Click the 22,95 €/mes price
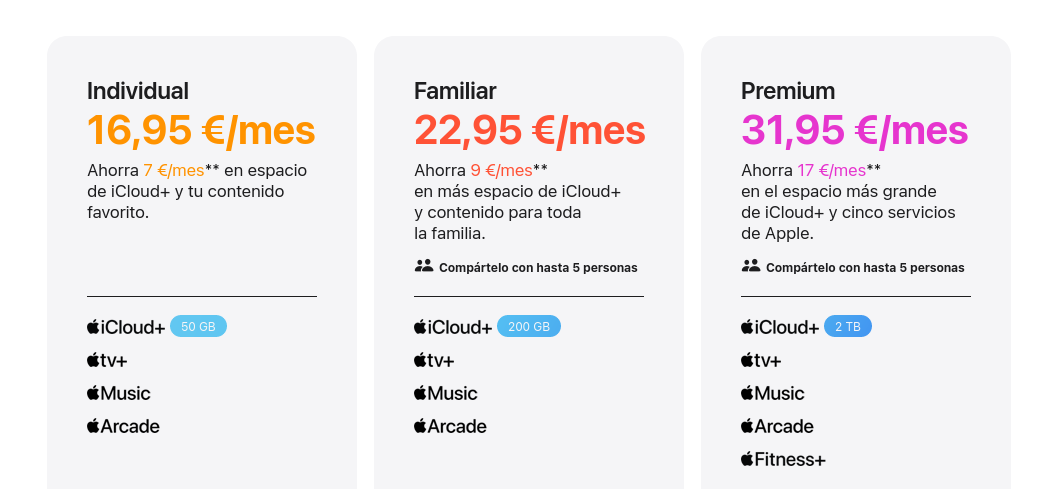 (529, 130)
